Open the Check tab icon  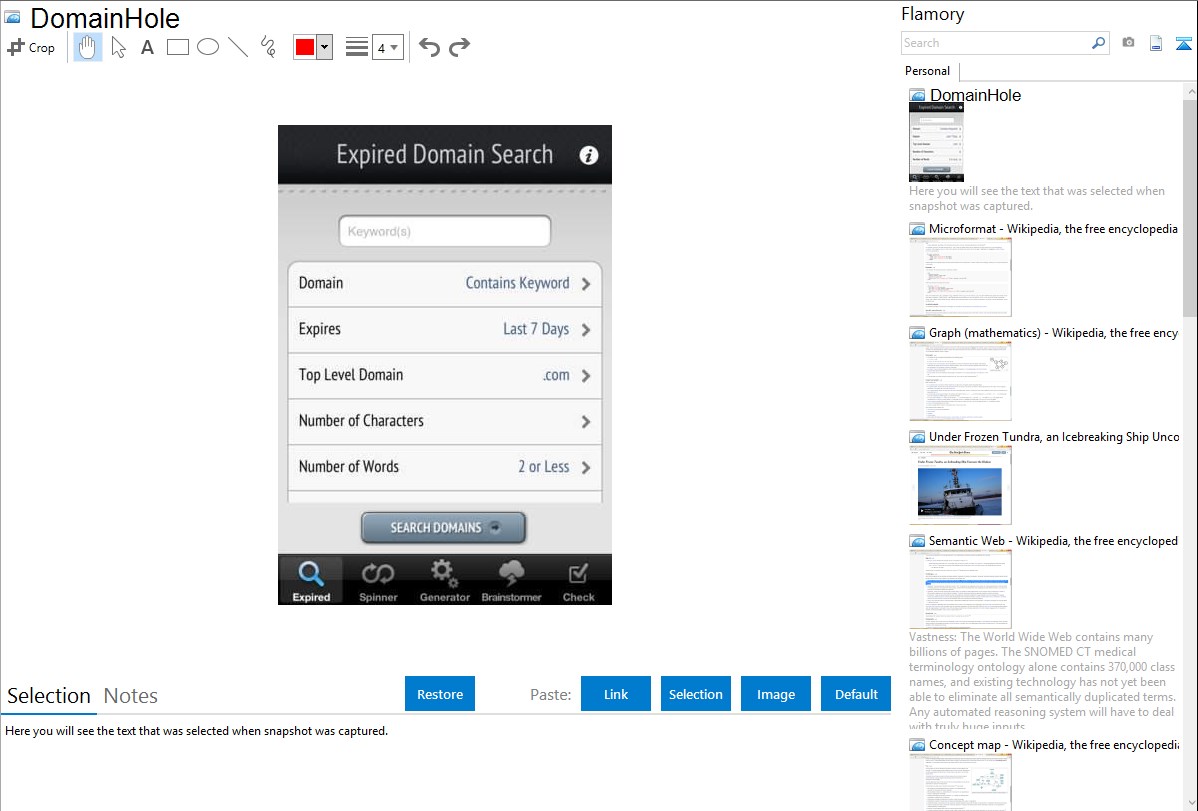pos(578,580)
